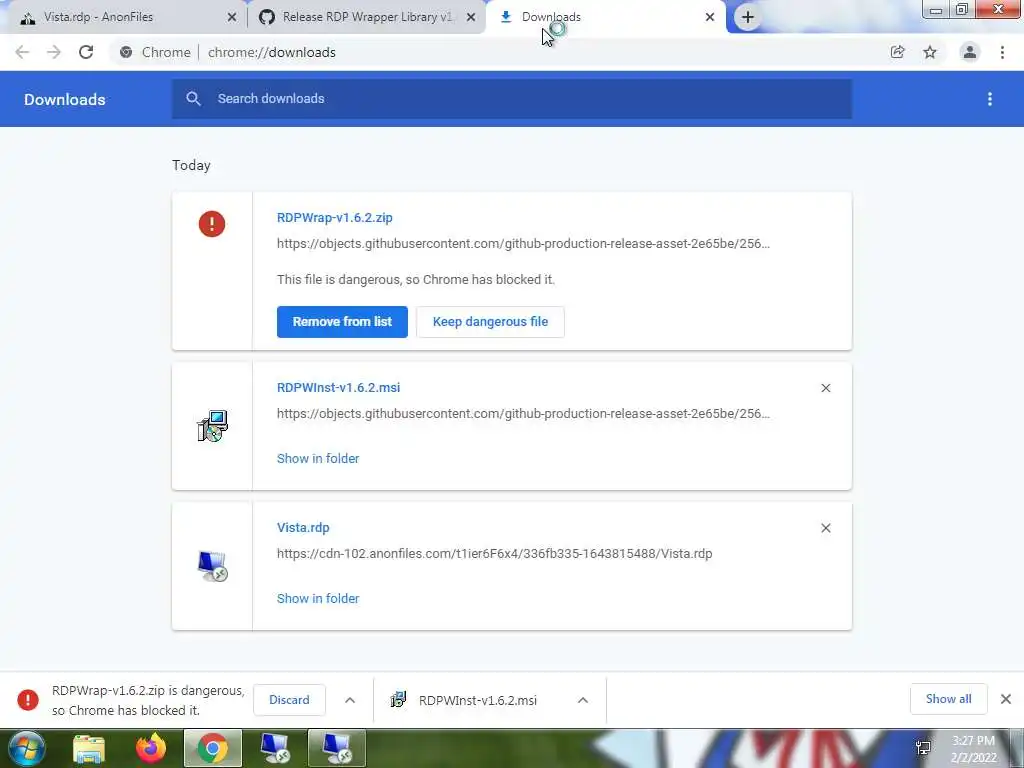Close the download shelf bar
The image size is (1024, 768).
click(x=1006, y=699)
